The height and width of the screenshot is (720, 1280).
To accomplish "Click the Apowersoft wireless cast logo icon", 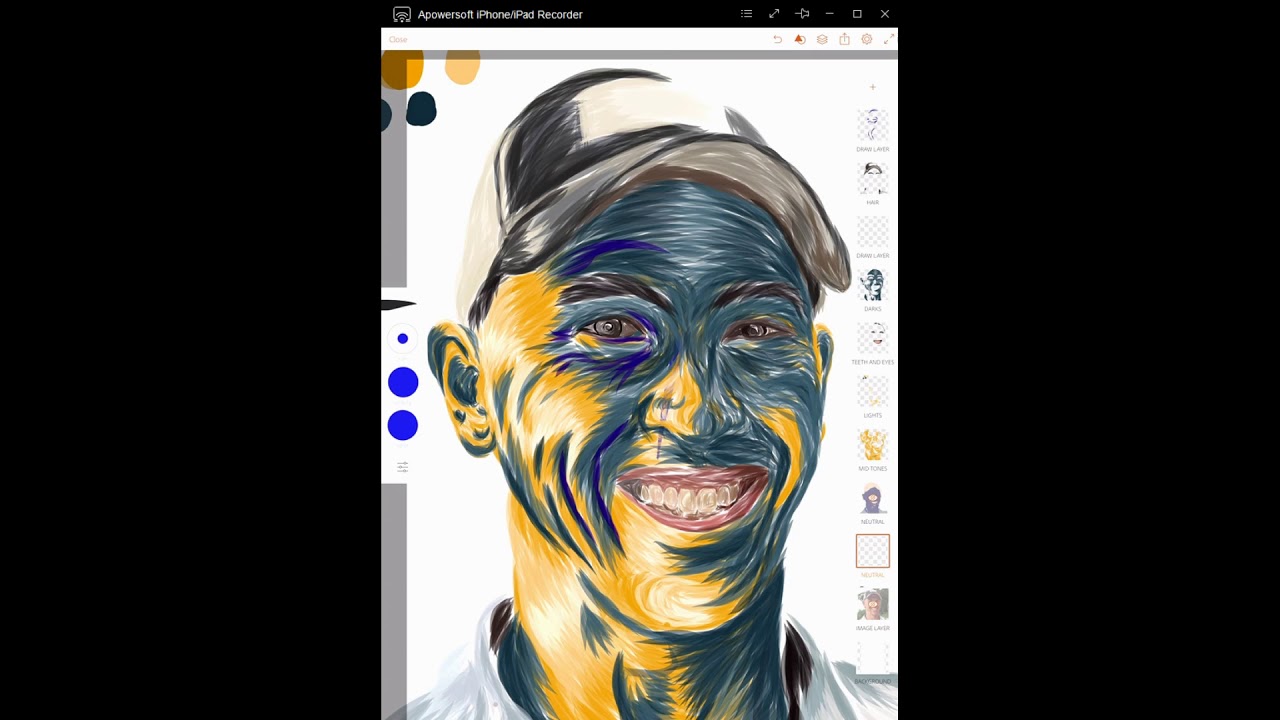I will pyautogui.click(x=402, y=14).
